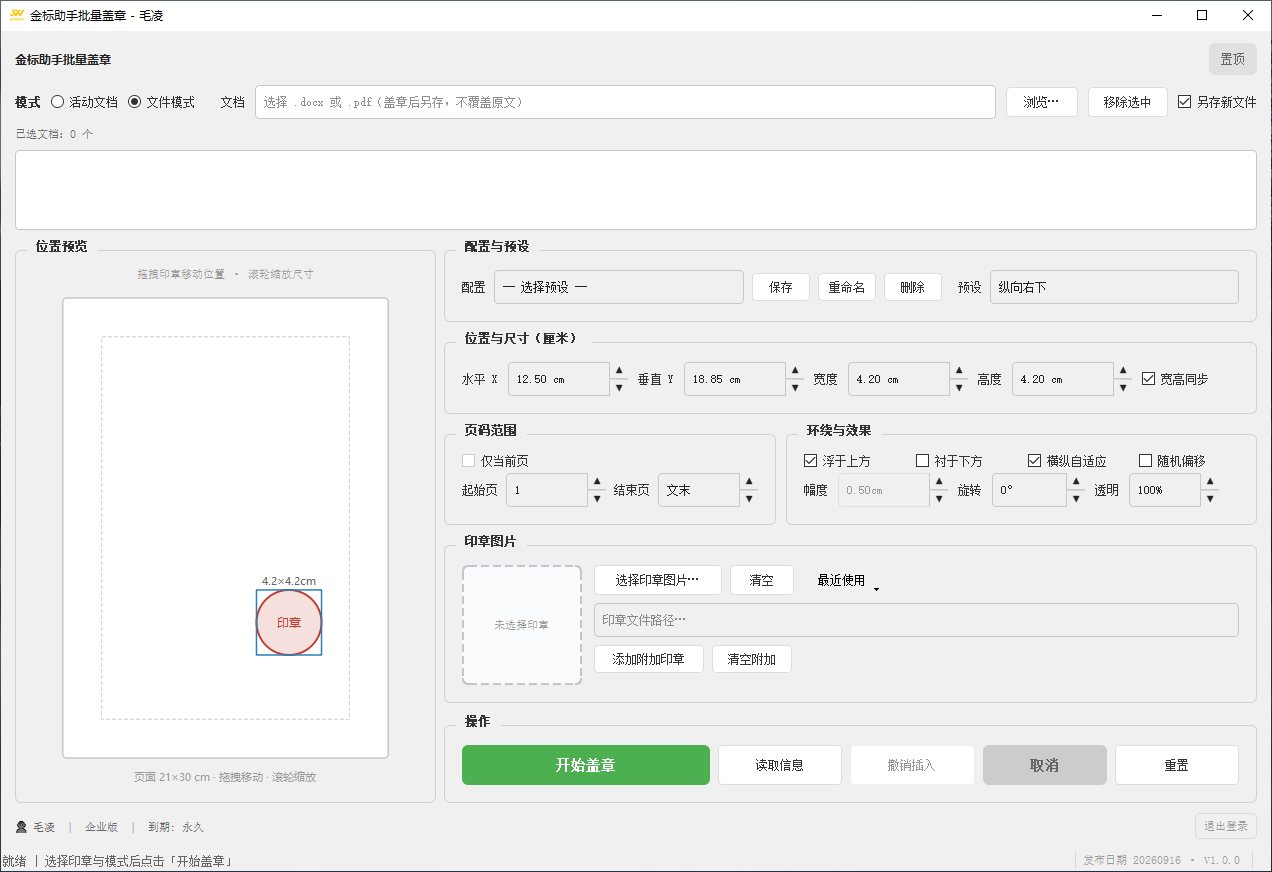Screen dimensions: 1272x872
Task: Click the 高度 value input field
Action: coord(1063,379)
